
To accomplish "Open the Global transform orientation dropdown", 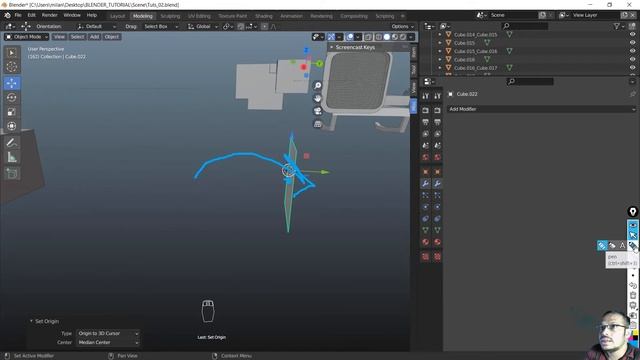I will pyautogui.click(x=203, y=27).
